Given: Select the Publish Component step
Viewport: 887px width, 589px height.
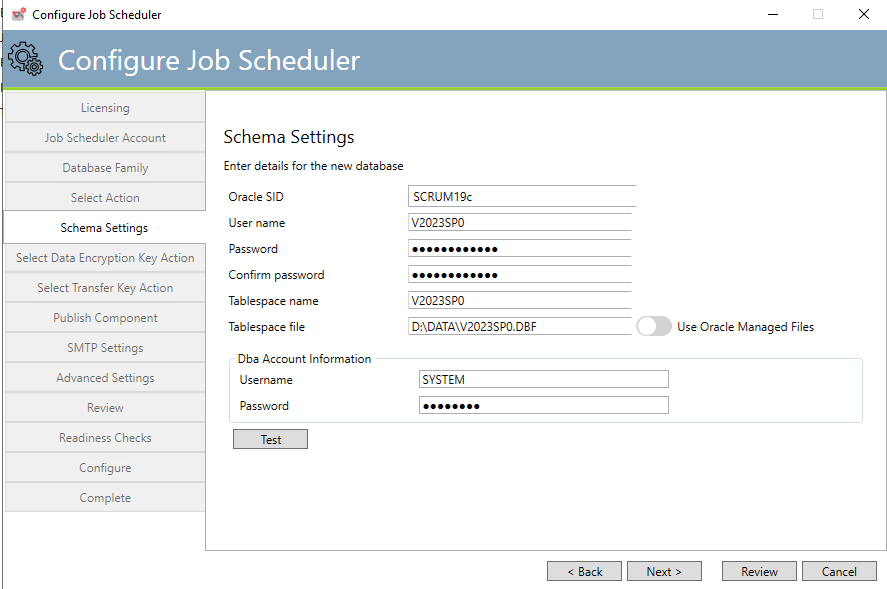Looking at the screenshot, I should 105,317.
